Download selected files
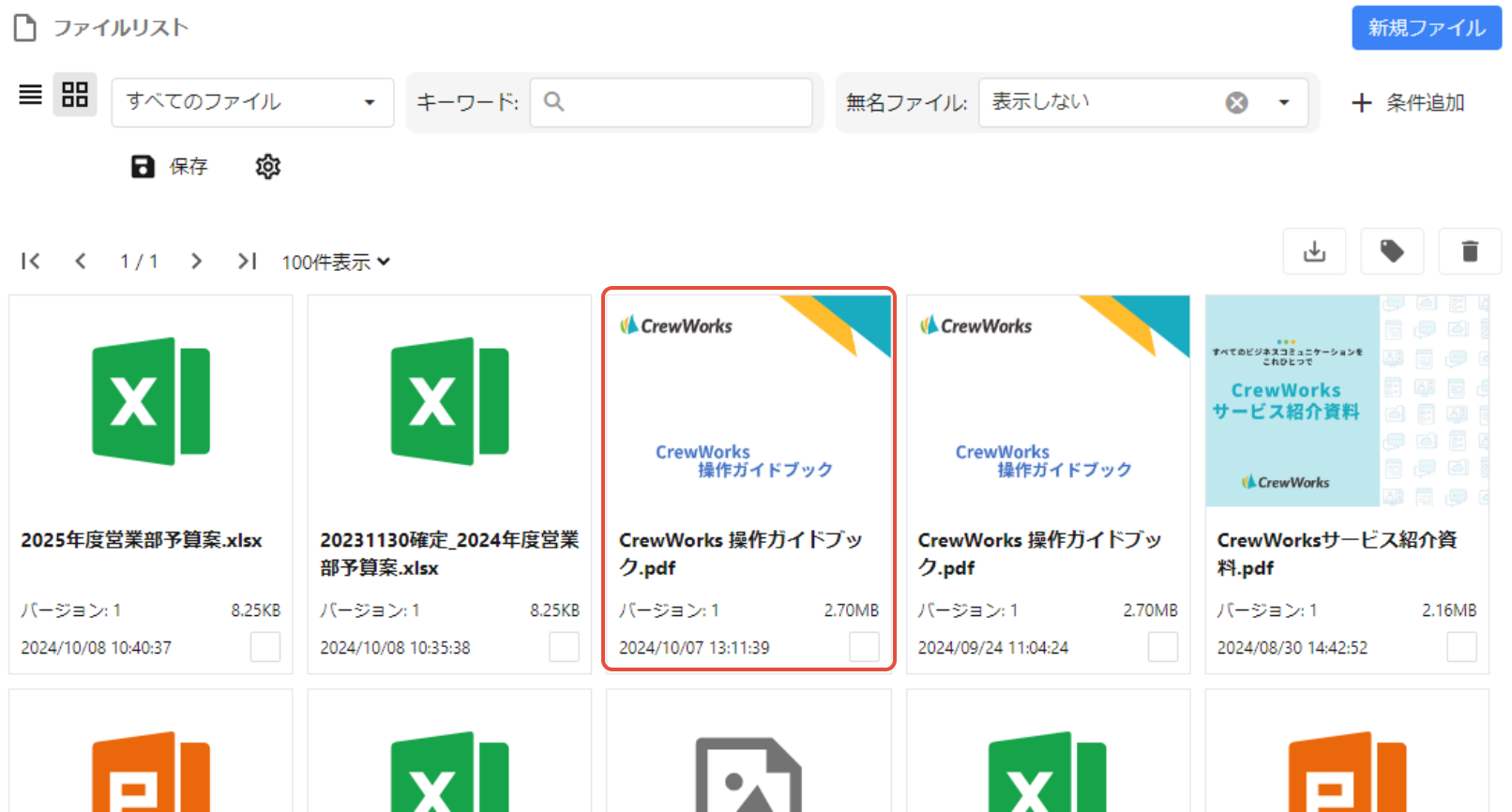The height and width of the screenshot is (812, 1512). [x=1315, y=251]
